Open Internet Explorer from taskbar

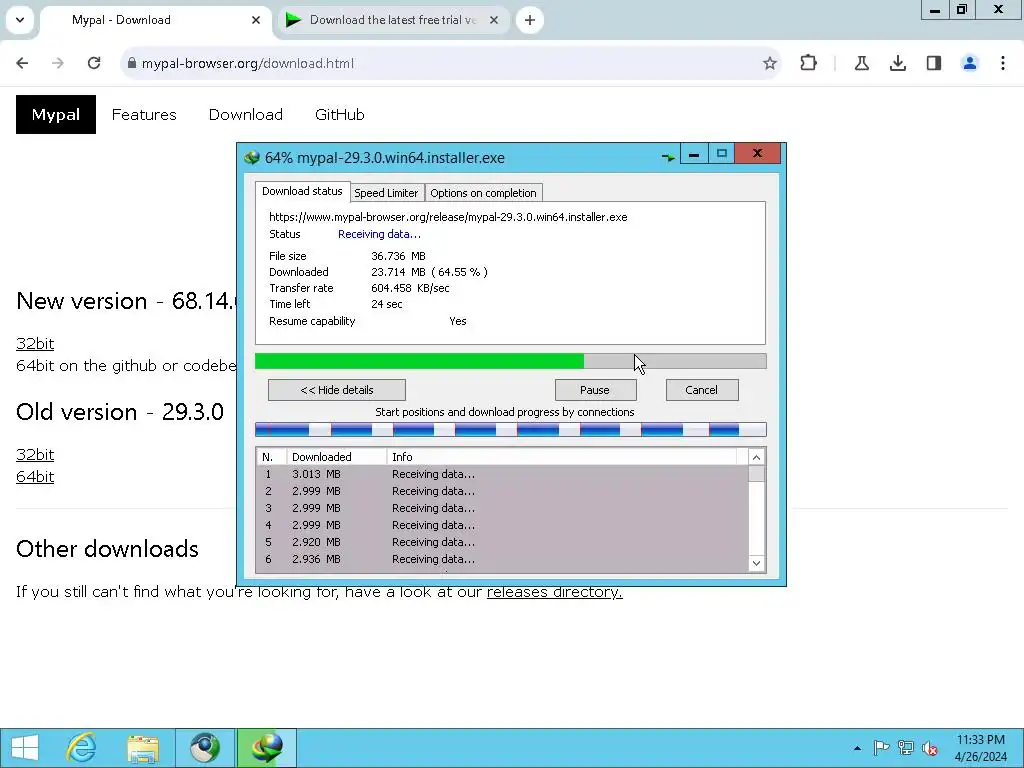coord(82,748)
